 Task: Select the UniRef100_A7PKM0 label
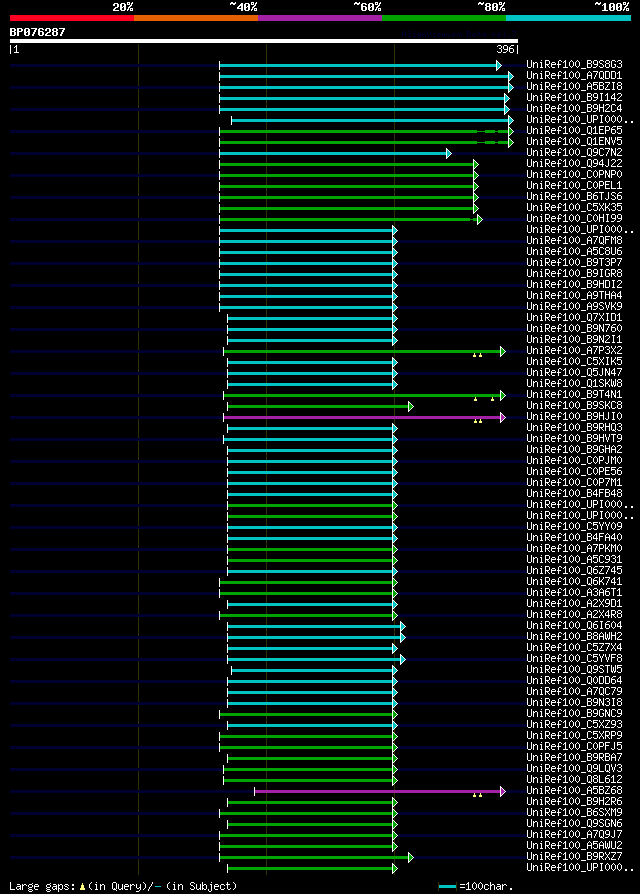(574, 548)
